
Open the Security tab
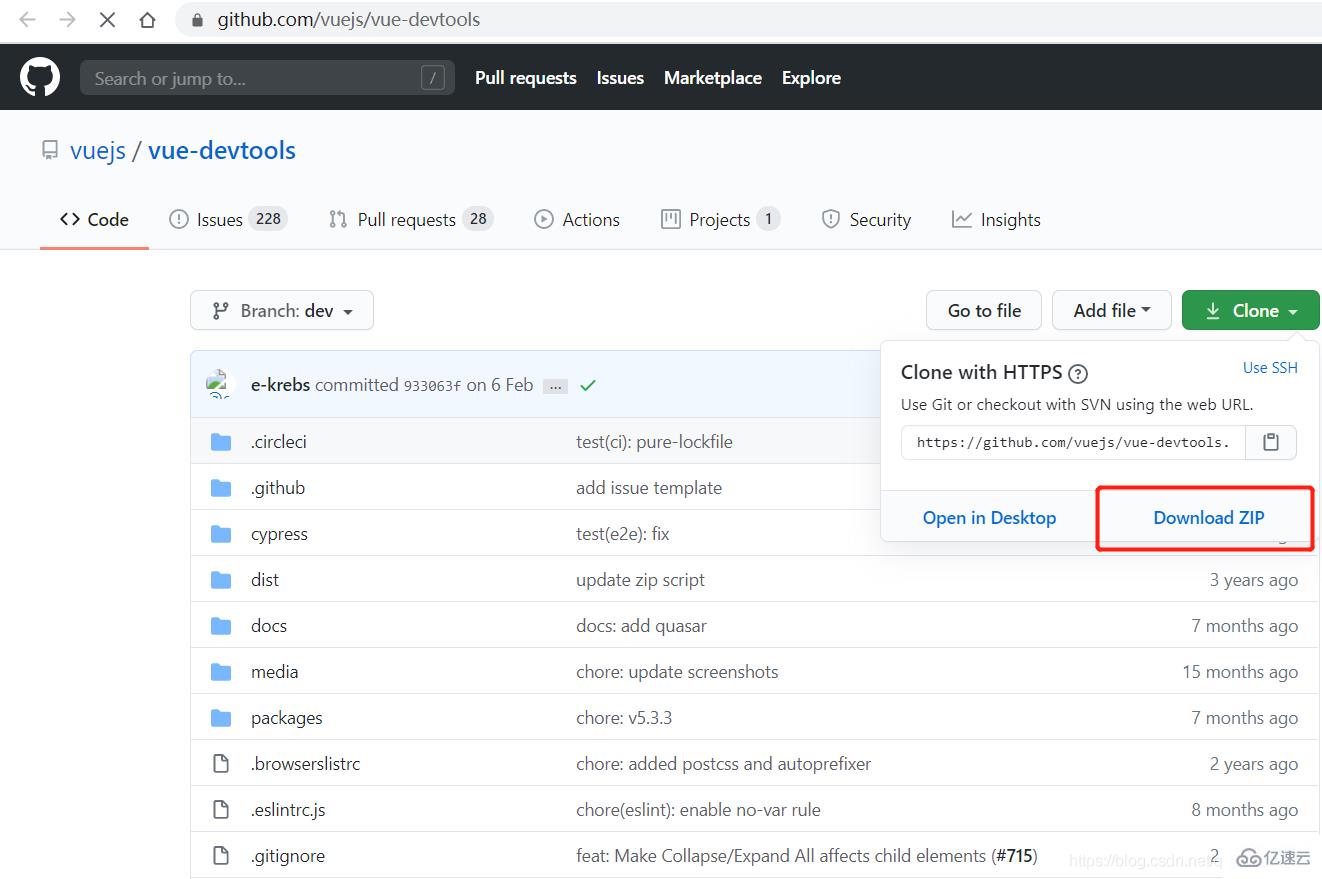tap(866, 220)
